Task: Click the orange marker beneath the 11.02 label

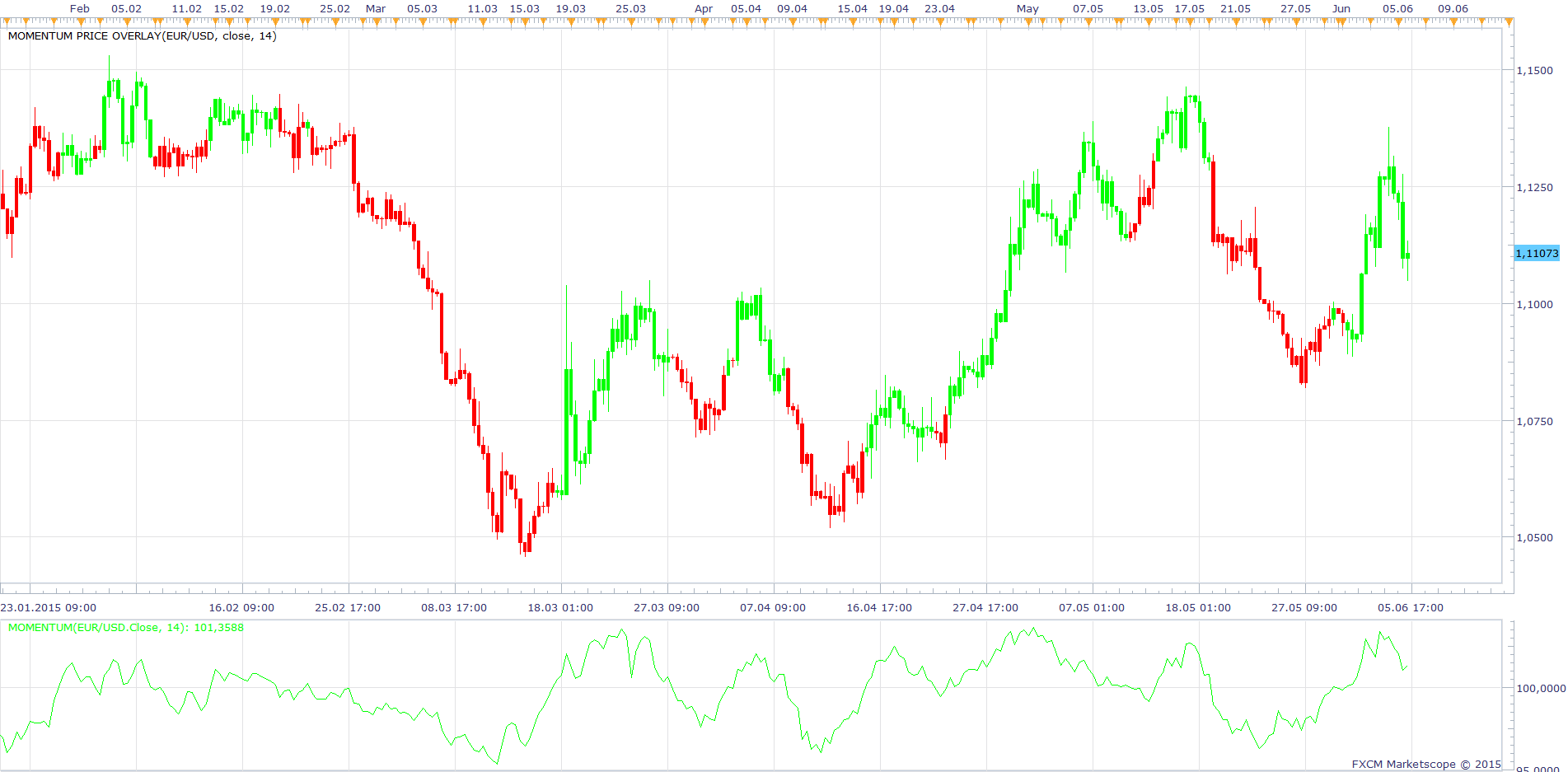Action: coord(187,21)
